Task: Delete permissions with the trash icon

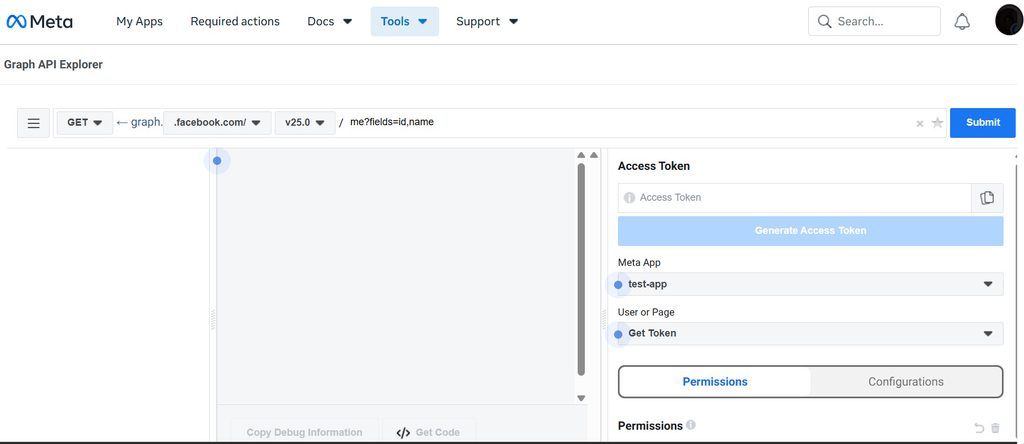Action: click(x=995, y=428)
